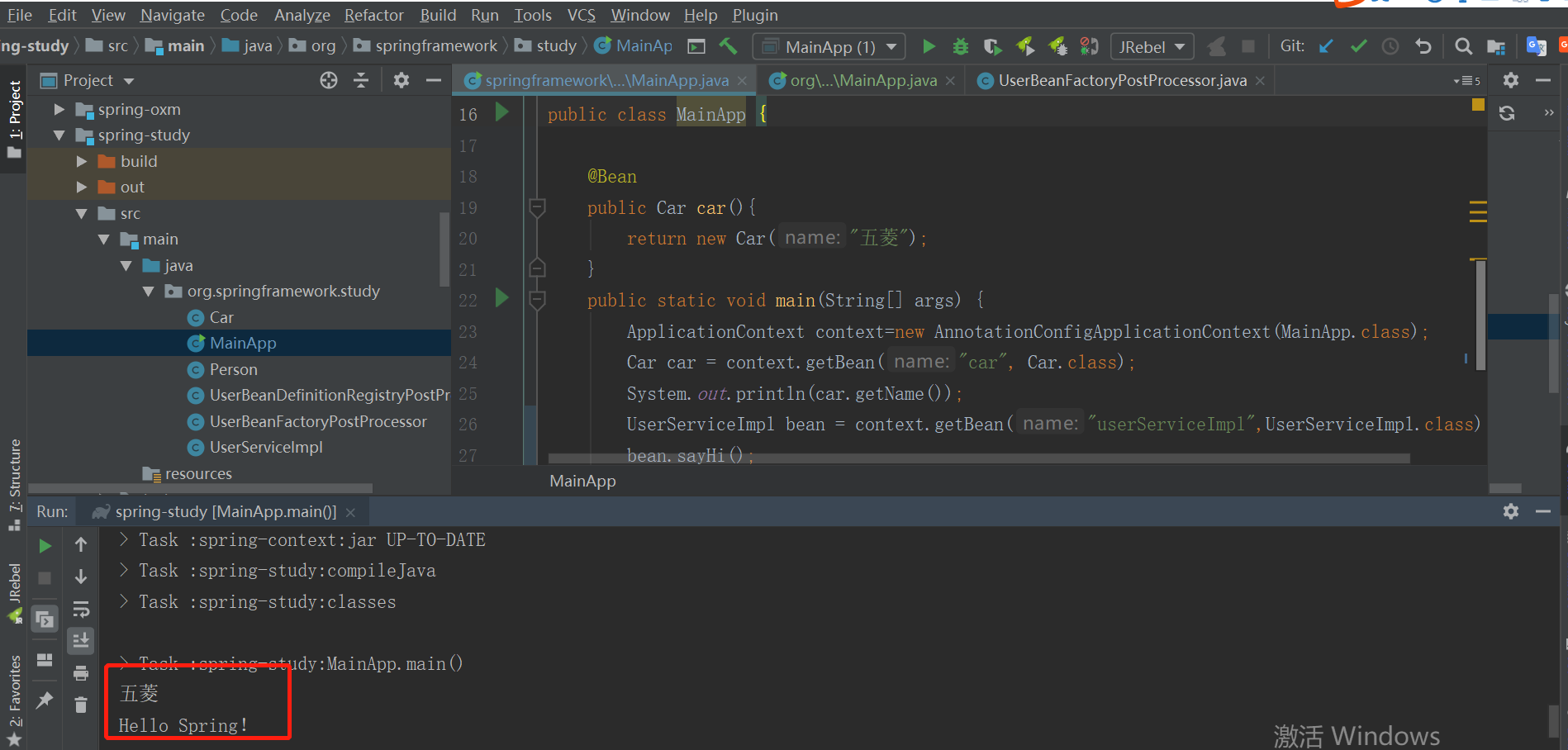Click the editor's horizontal scrollbar
The width and height of the screenshot is (1568, 750).
[979, 458]
